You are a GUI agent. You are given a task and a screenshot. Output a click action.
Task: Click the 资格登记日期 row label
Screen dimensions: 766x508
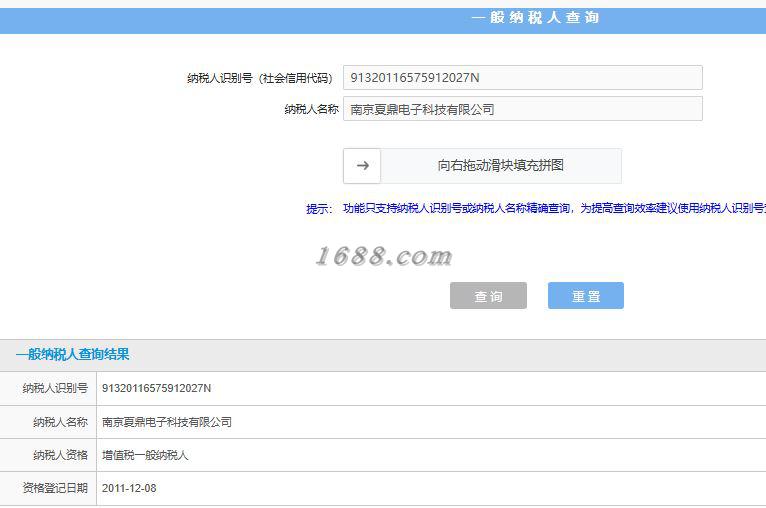coord(55,488)
